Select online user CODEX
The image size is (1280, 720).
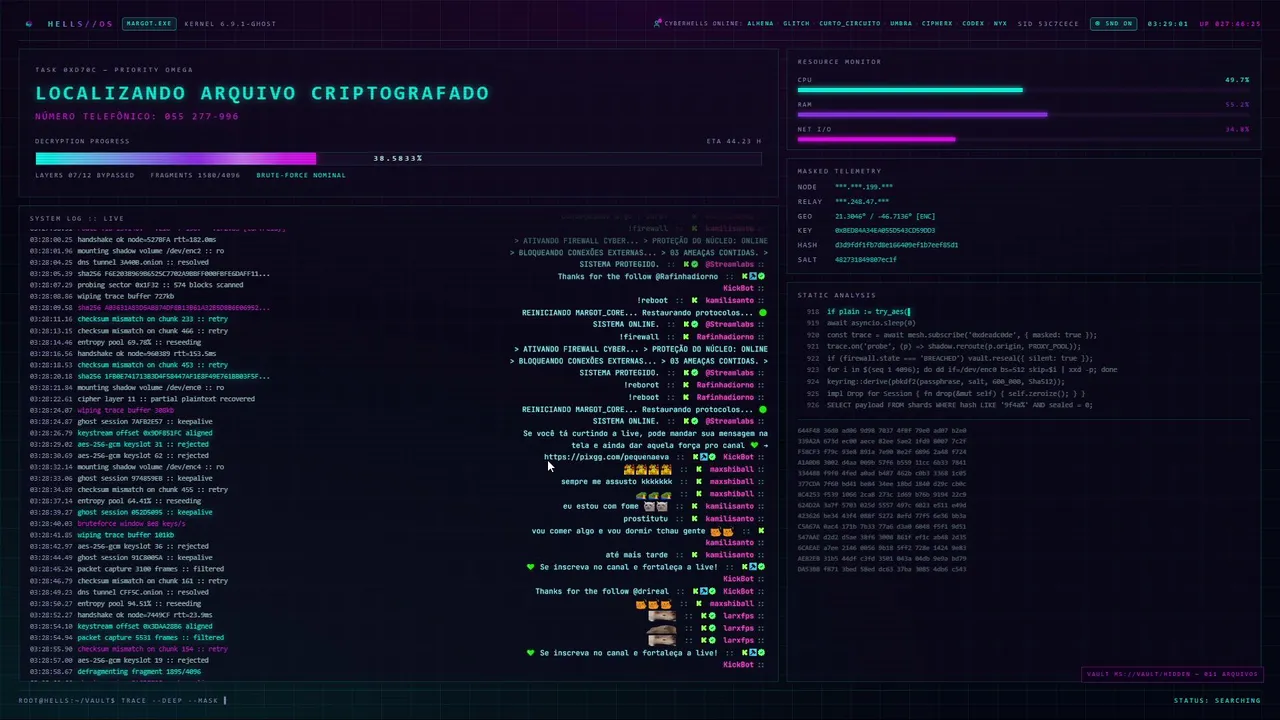(x=973, y=23)
